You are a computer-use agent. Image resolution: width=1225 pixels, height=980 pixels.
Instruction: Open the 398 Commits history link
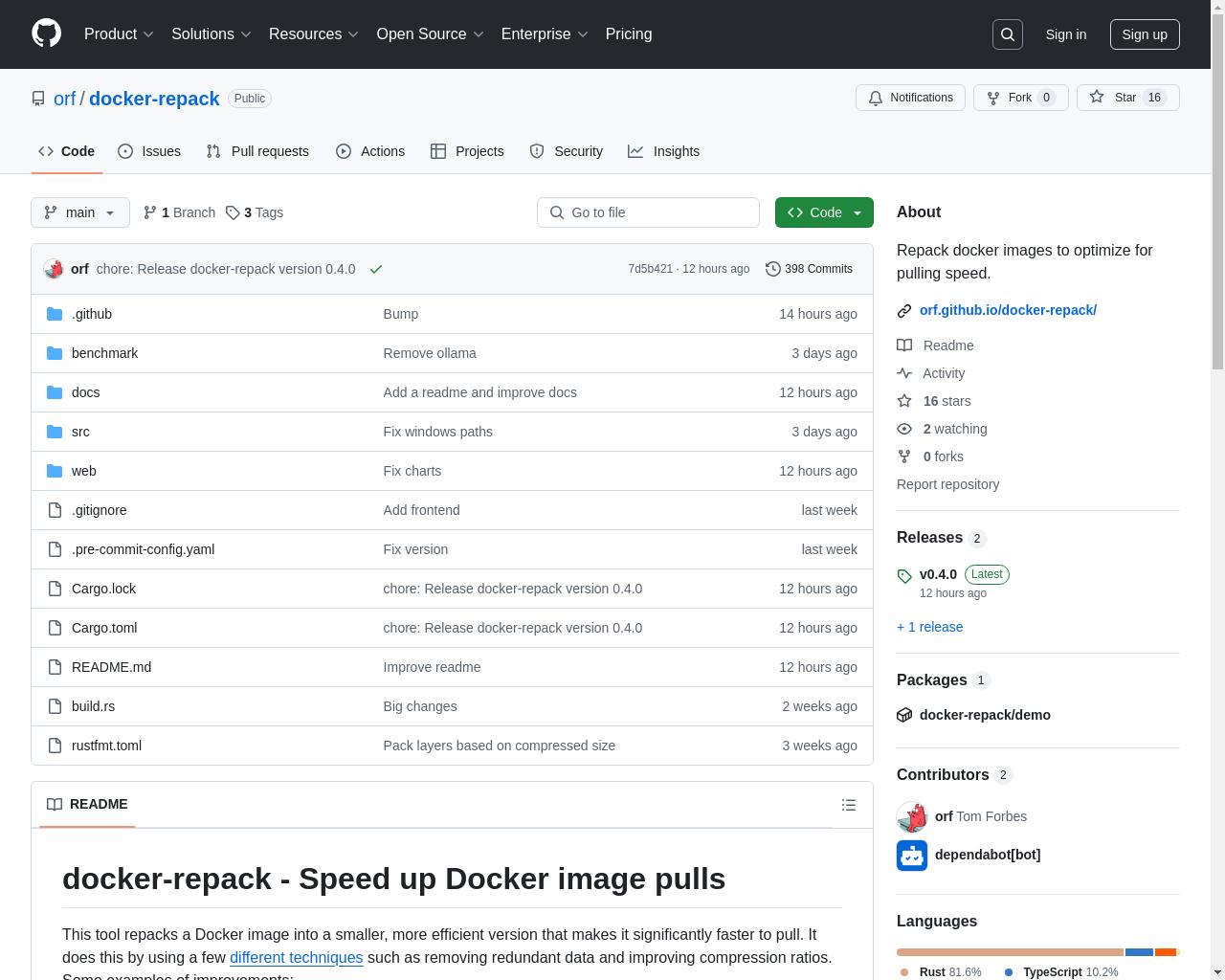tap(810, 269)
